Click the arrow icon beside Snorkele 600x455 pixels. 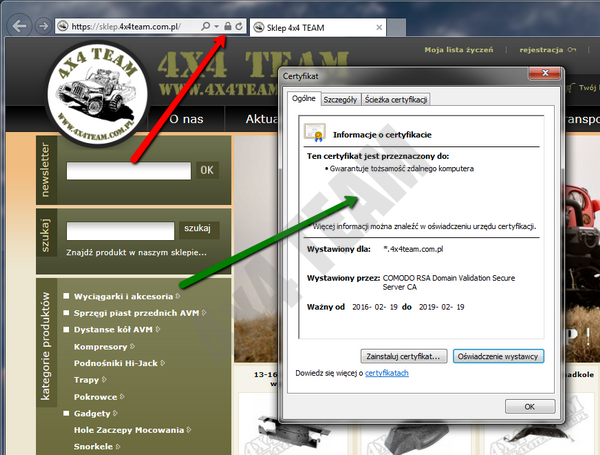point(118,446)
